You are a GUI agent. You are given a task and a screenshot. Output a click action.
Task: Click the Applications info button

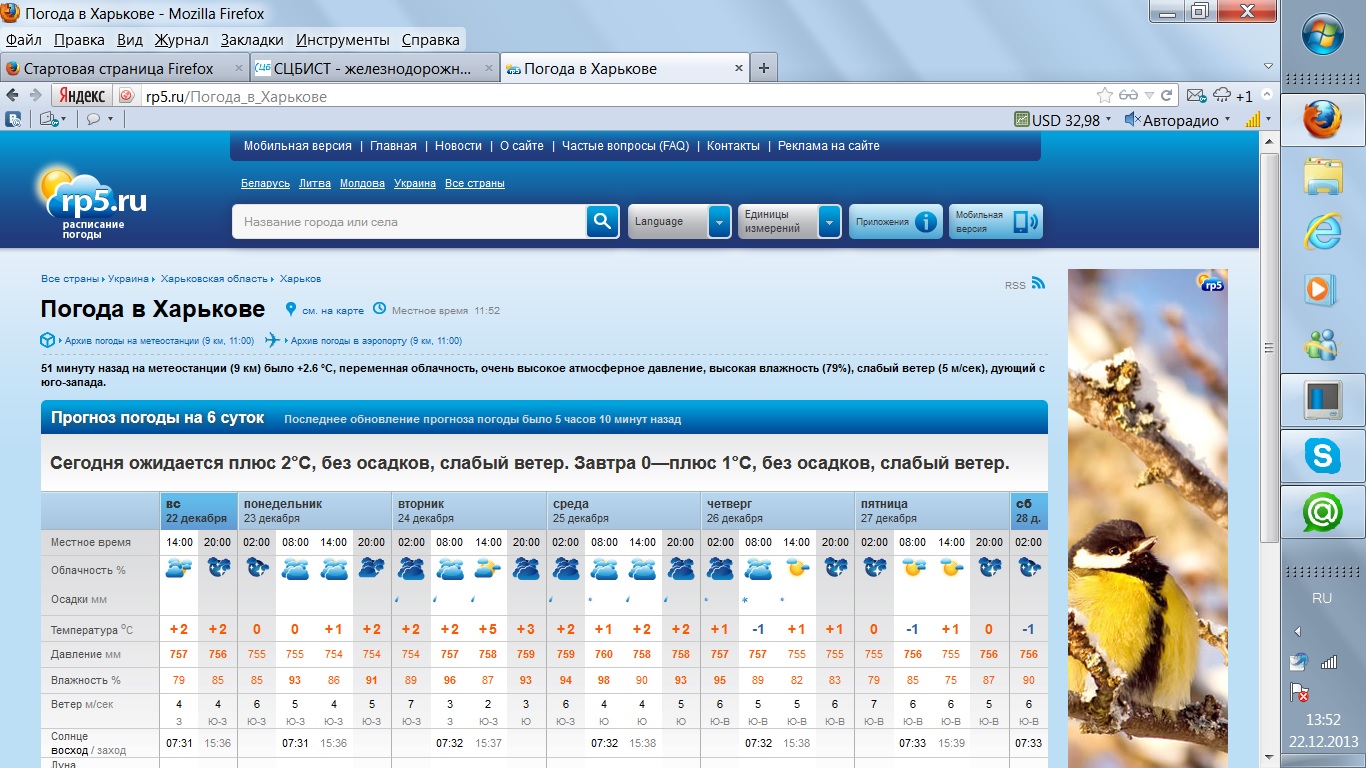pos(895,221)
